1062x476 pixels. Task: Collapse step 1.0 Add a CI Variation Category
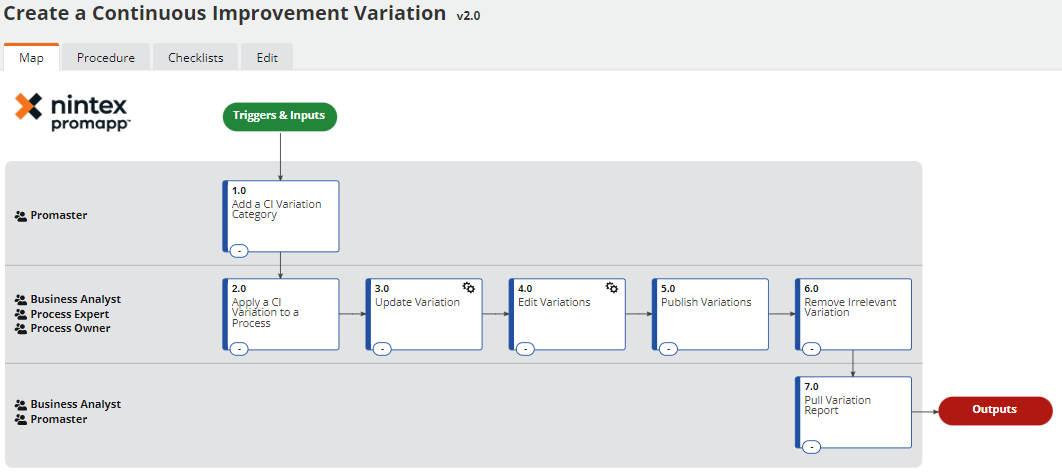239,251
